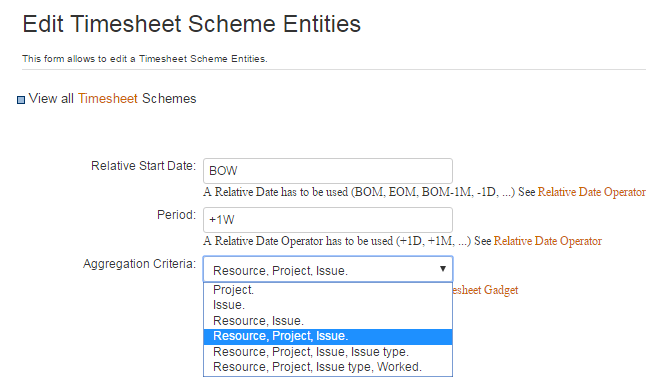Pick 'Resource, Project, Issue type, Worked.' option
Viewport: 646px width, 388px height.
[328, 367]
